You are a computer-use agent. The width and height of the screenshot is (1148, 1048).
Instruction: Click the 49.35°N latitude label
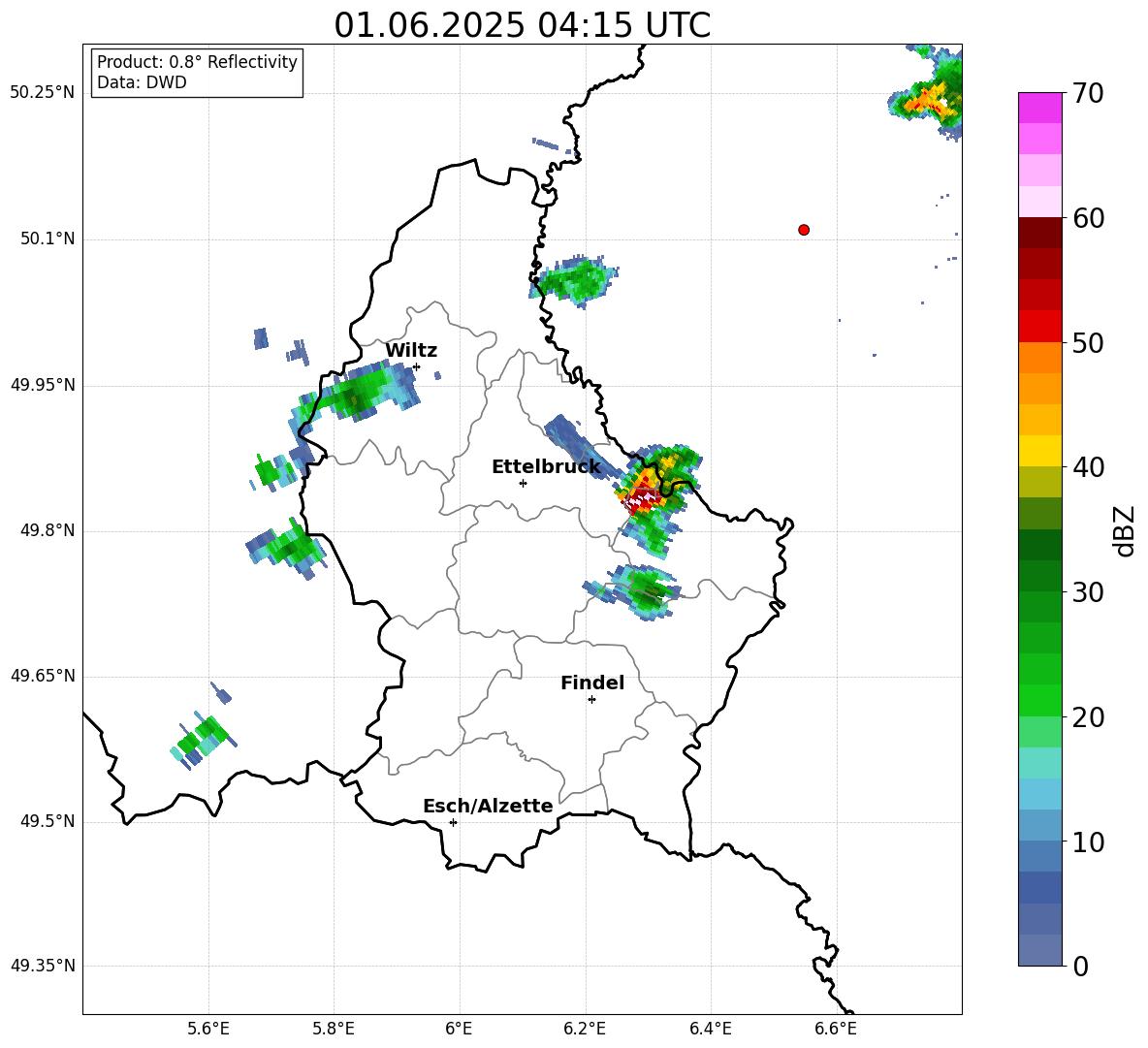(x=43, y=966)
